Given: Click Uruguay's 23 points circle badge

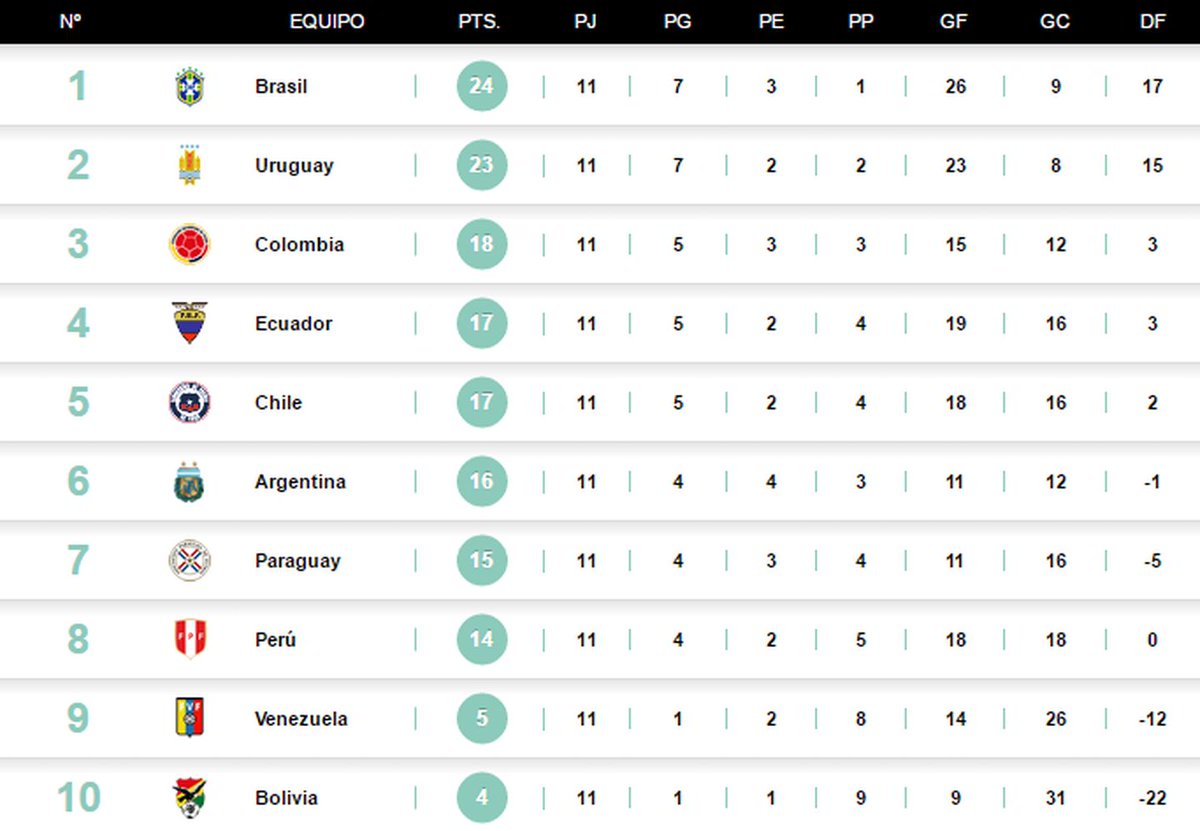Looking at the screenshot, I should coord(482,165).
